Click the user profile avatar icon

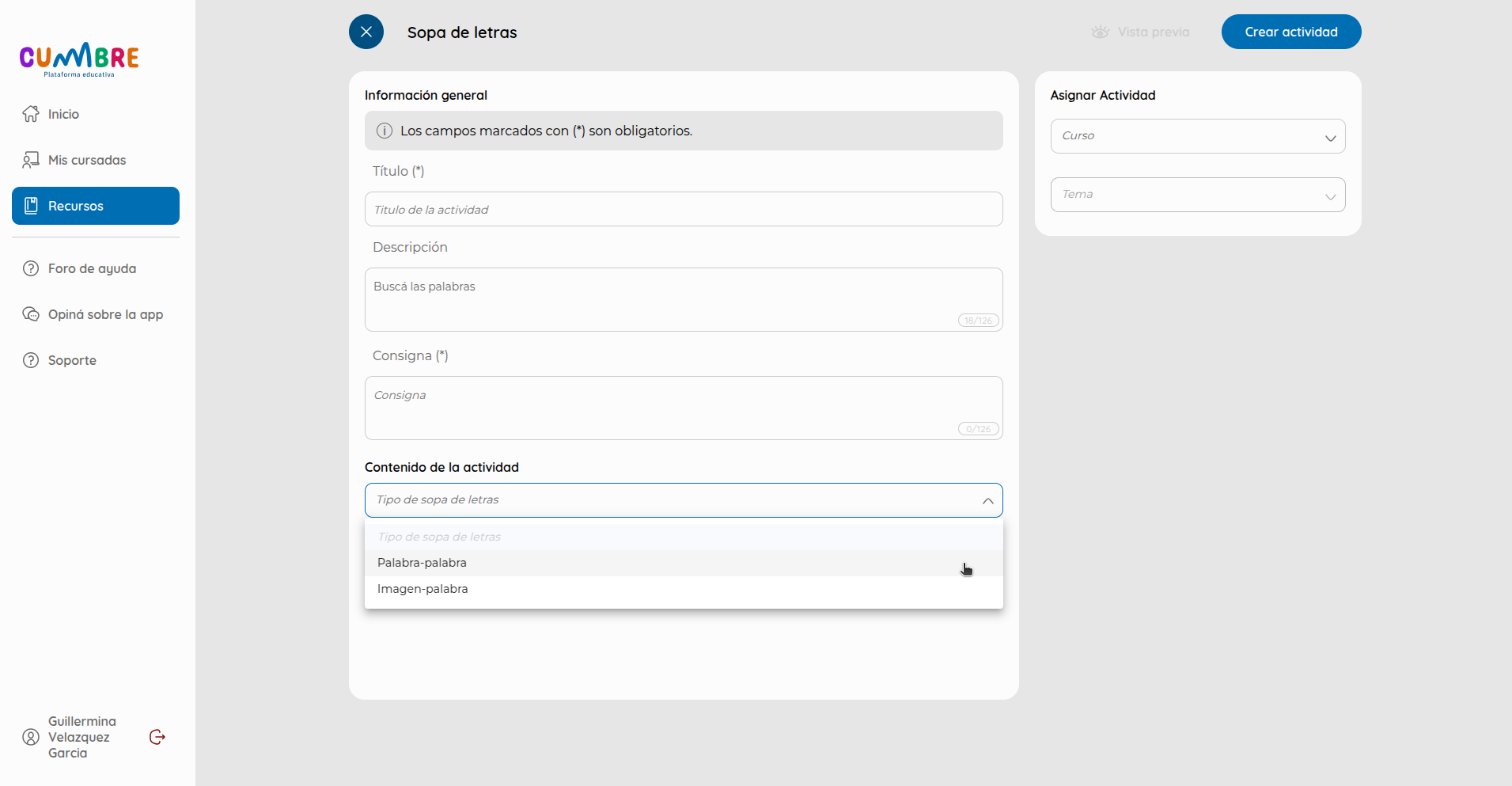[x=31, y=737]
